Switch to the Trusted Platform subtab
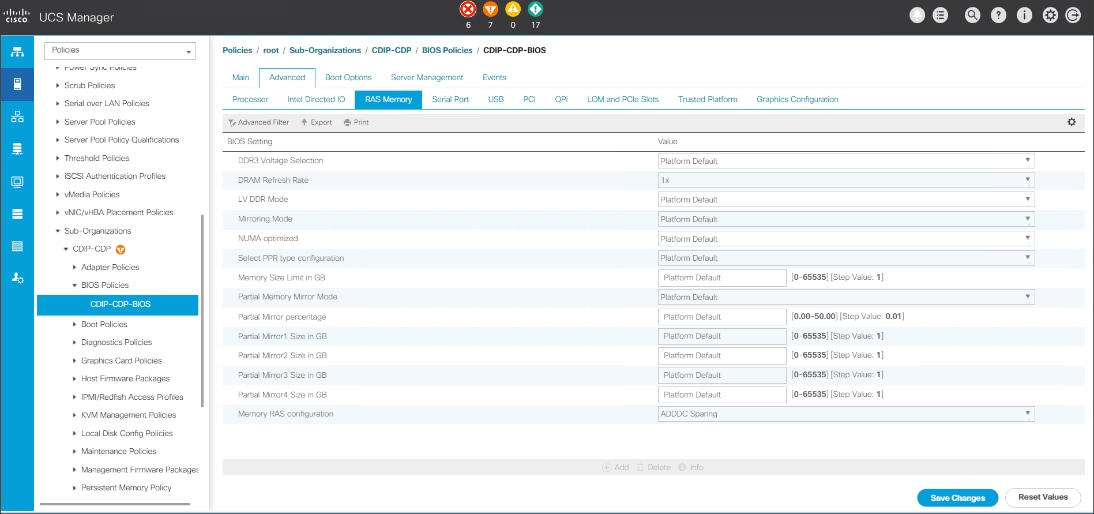 [707, 100]
